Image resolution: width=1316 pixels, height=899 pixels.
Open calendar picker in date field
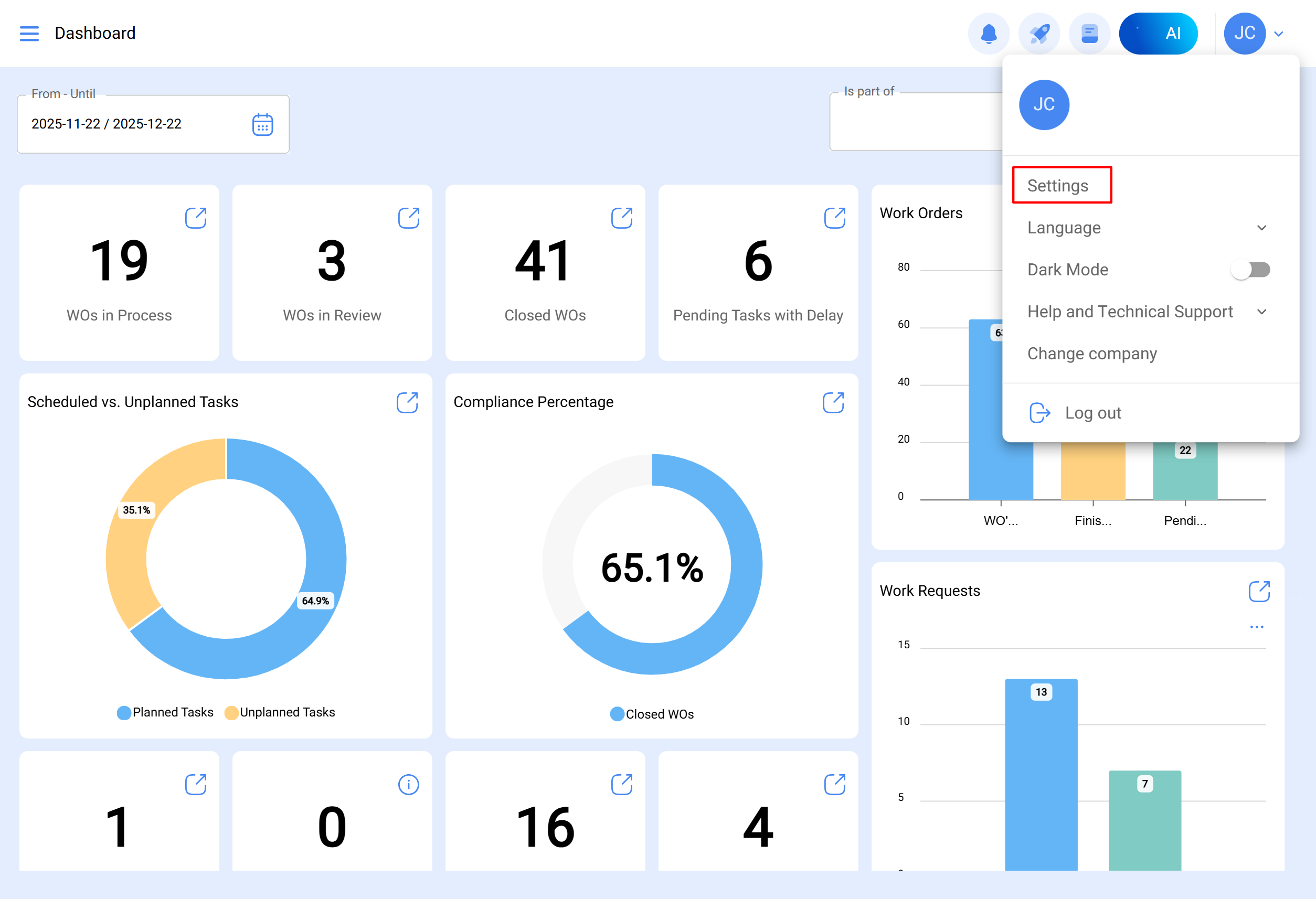[x=262, y=124]
